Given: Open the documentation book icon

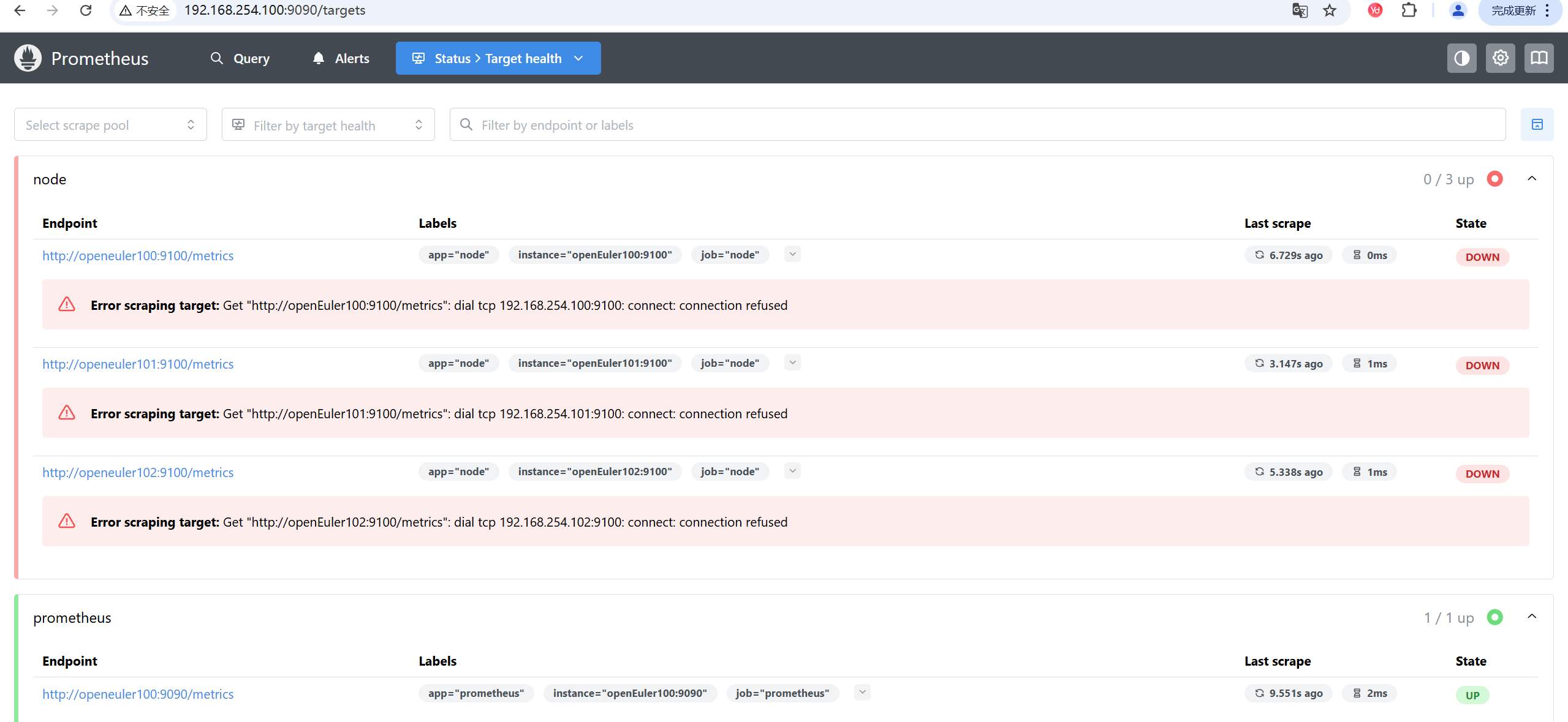Looking at the screenshot, I should [x=1539, y=58].
